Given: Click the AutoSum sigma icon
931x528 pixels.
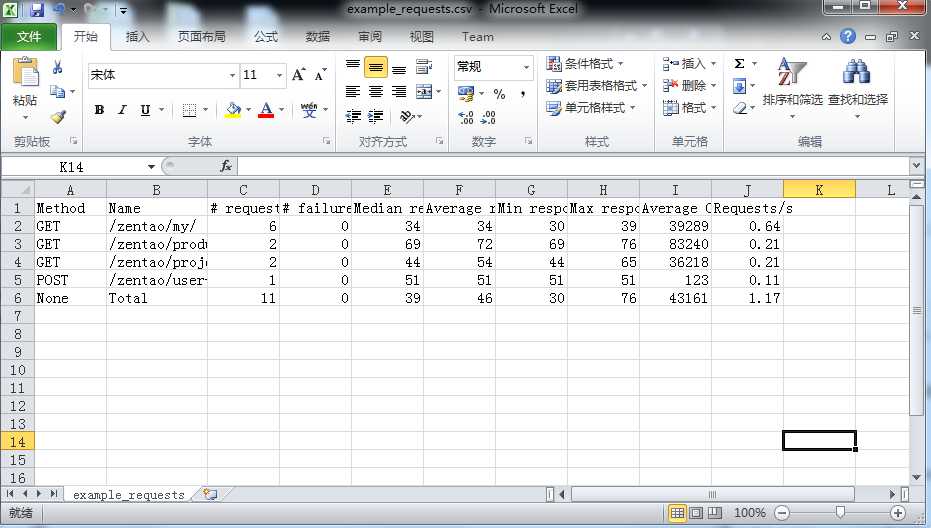Looking at the screenshot, I should coord(739,64).
